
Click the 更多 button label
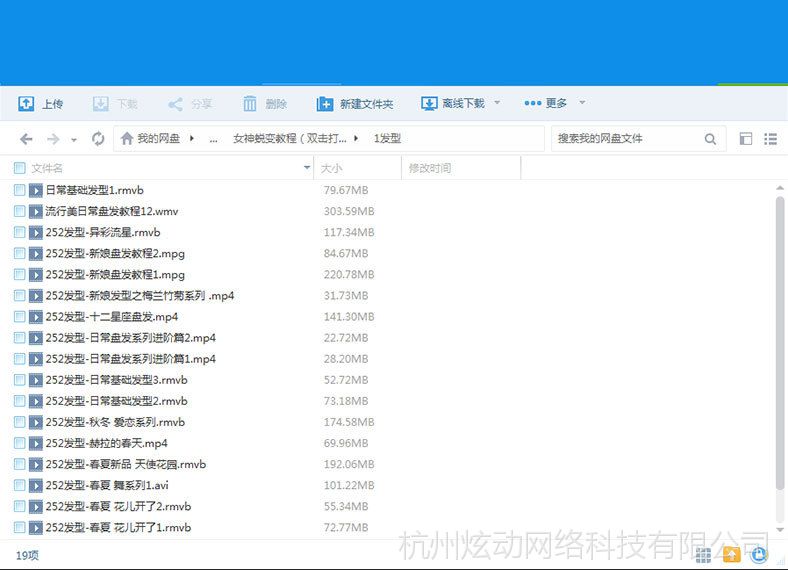point(556,103)
